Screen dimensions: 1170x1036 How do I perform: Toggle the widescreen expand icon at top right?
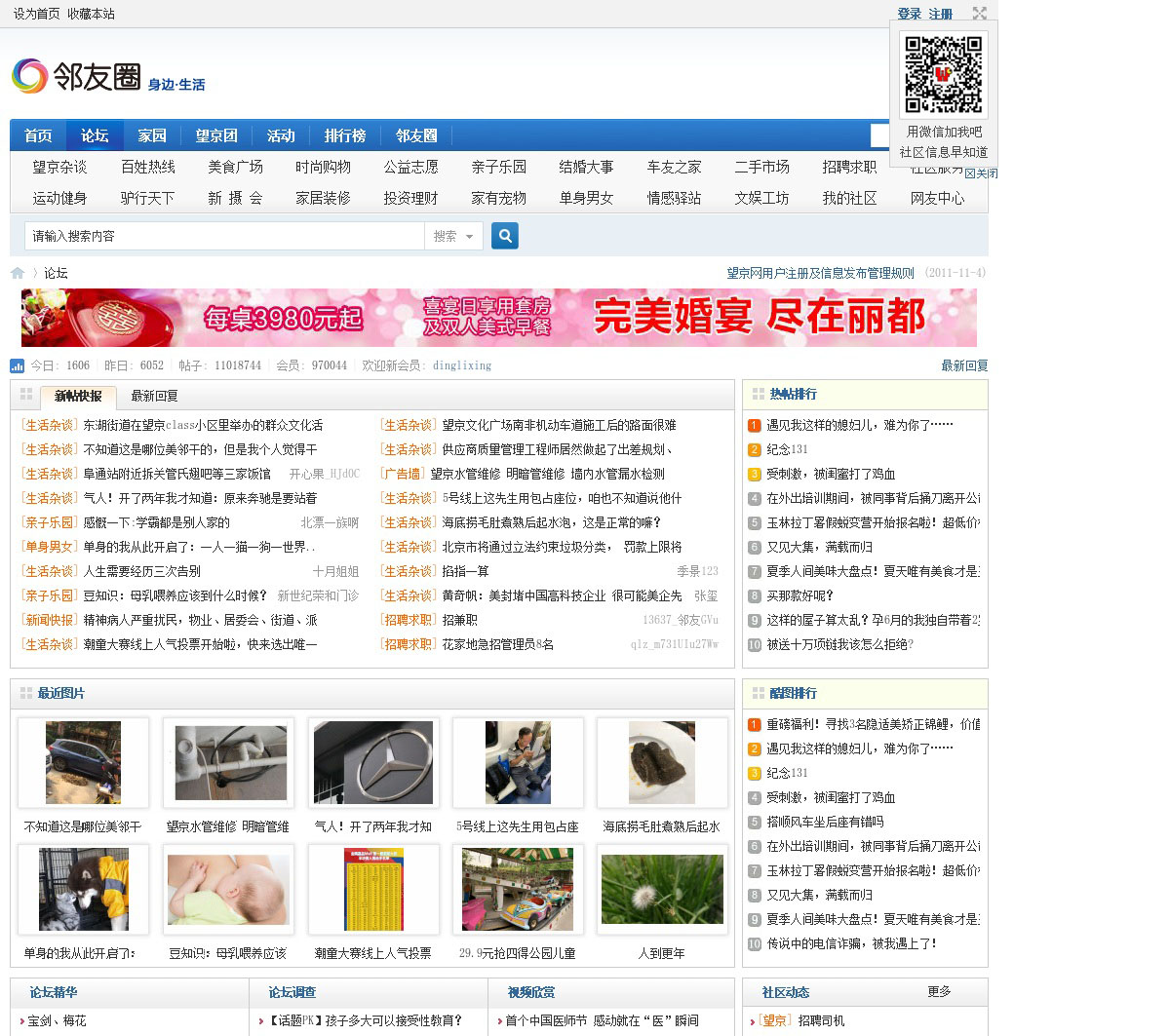click(x=979, y=14)
